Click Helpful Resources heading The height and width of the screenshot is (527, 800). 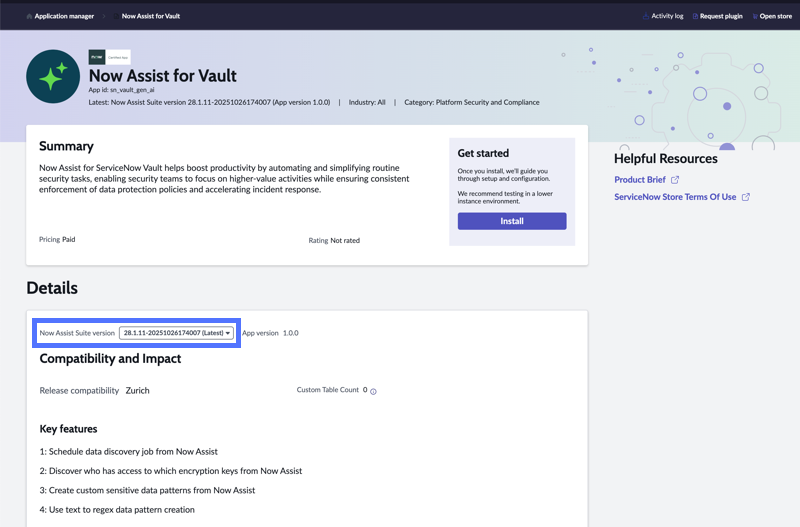(666, 159)
